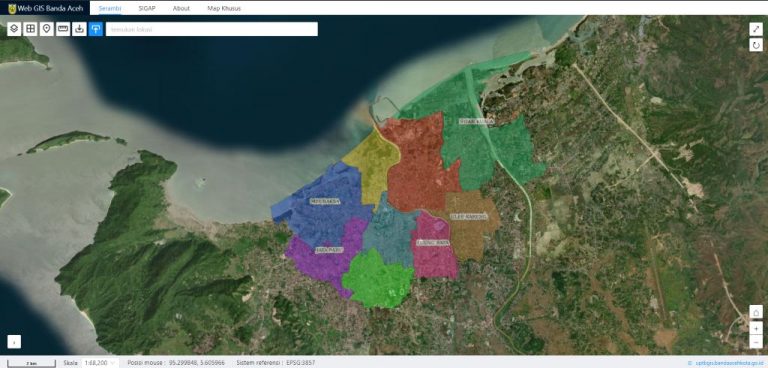
Task: Toggle the blue highlighted upload tool
Action: point(96,29)
